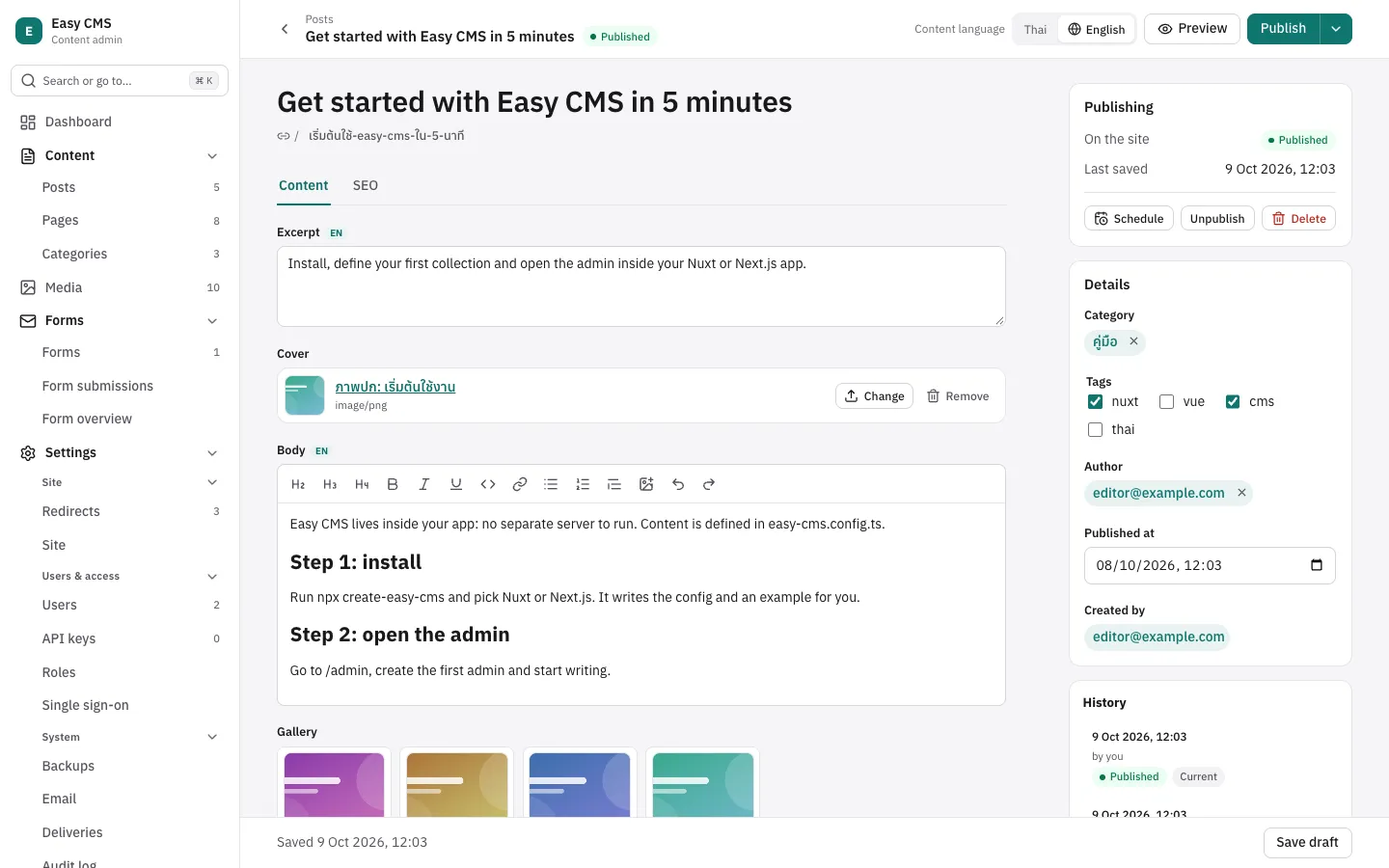Toggle bold formatting in Body editor
1389x868 pixels.
pos(393,484)
